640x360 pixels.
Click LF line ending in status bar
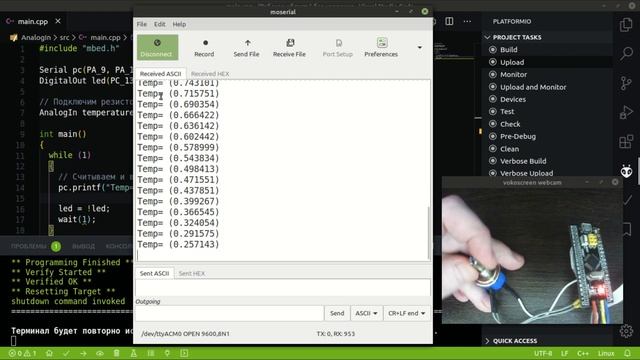[564, 353]
